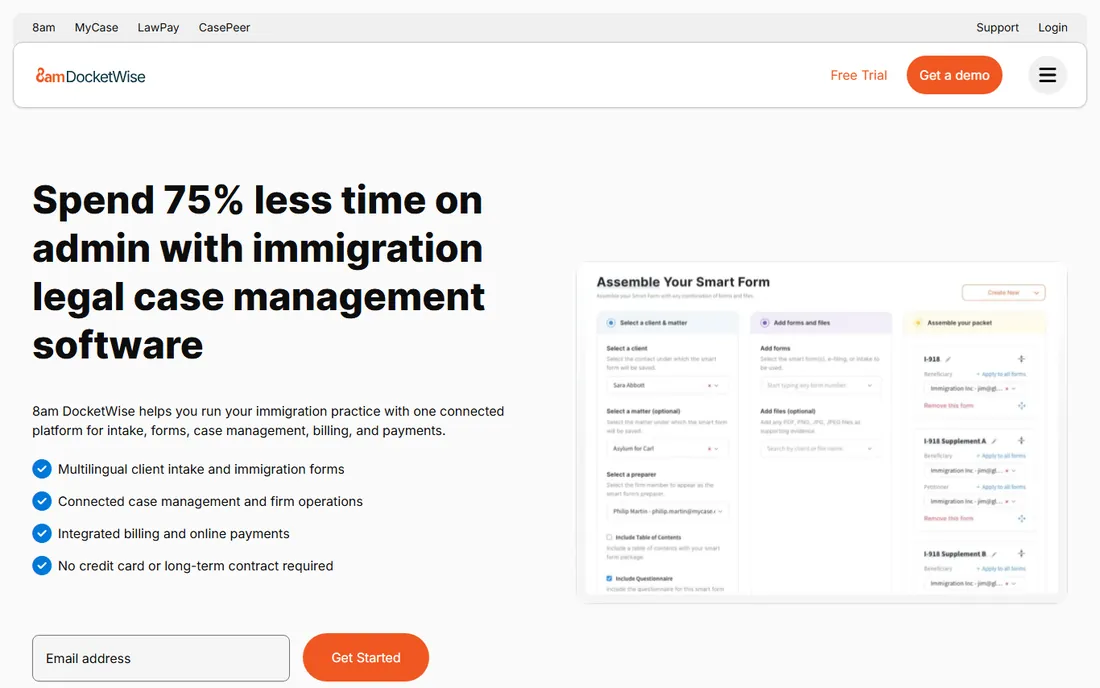Open the hamburger menu icon
Screen dimensions: 1100x688
(1047, 75)
